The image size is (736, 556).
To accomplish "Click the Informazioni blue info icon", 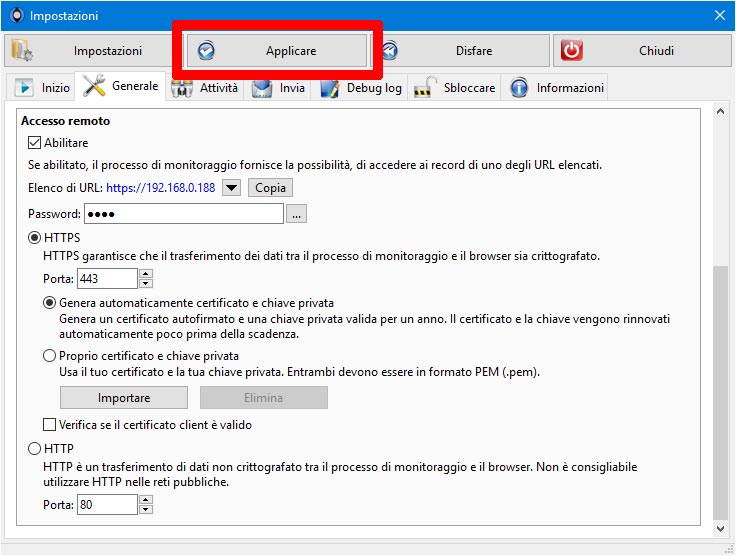I will [519, 88].
